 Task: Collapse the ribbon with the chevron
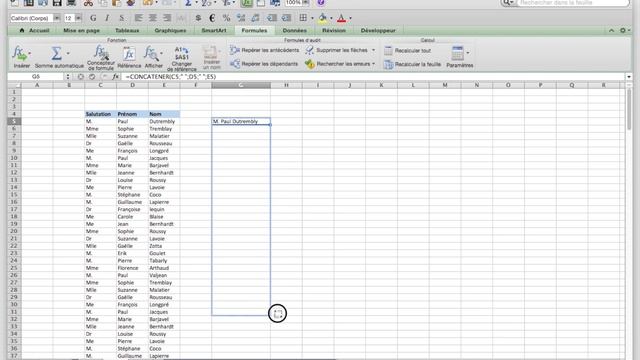tap(611, 31)
